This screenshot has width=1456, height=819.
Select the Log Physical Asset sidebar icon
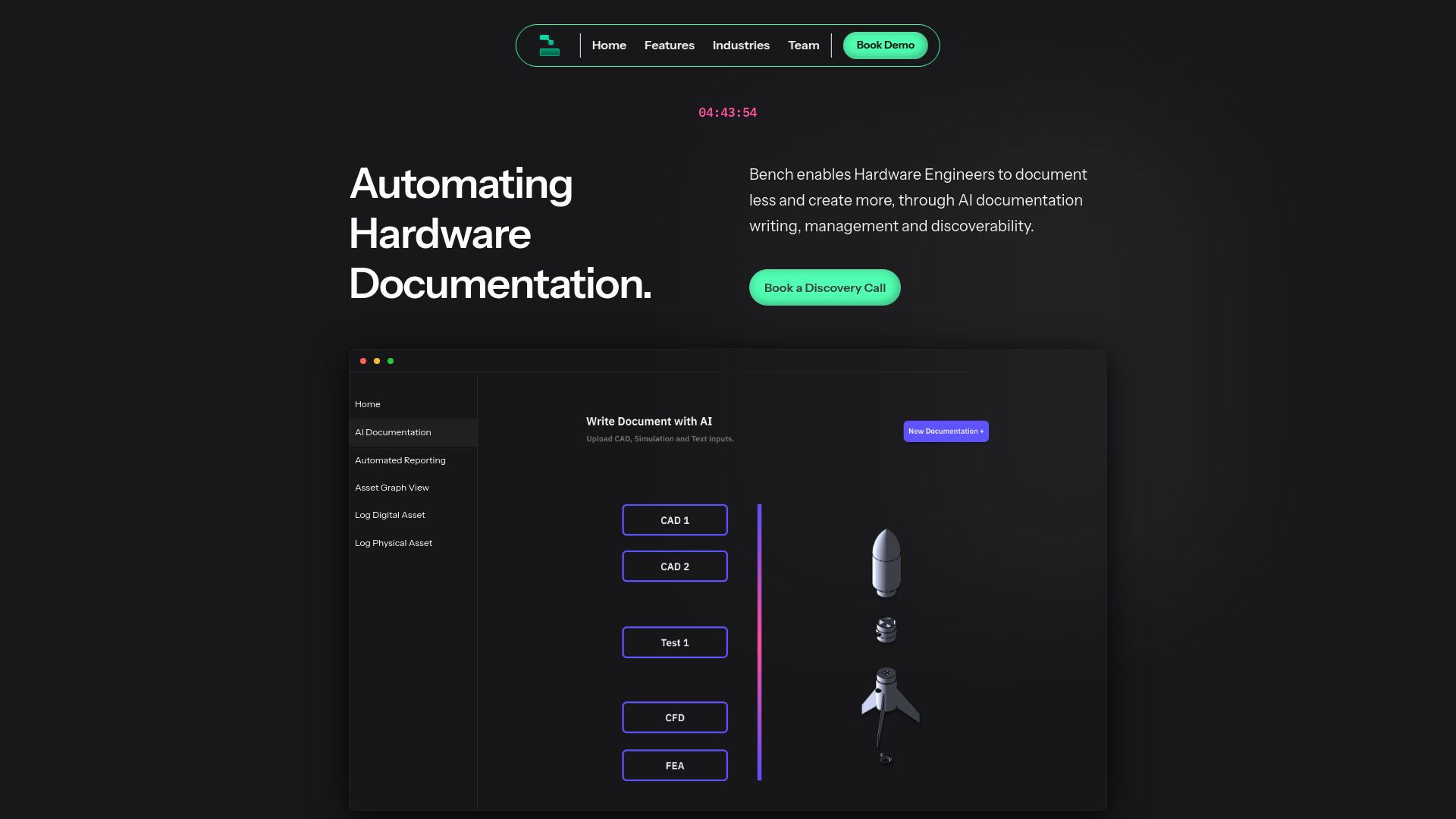[393, 542]
